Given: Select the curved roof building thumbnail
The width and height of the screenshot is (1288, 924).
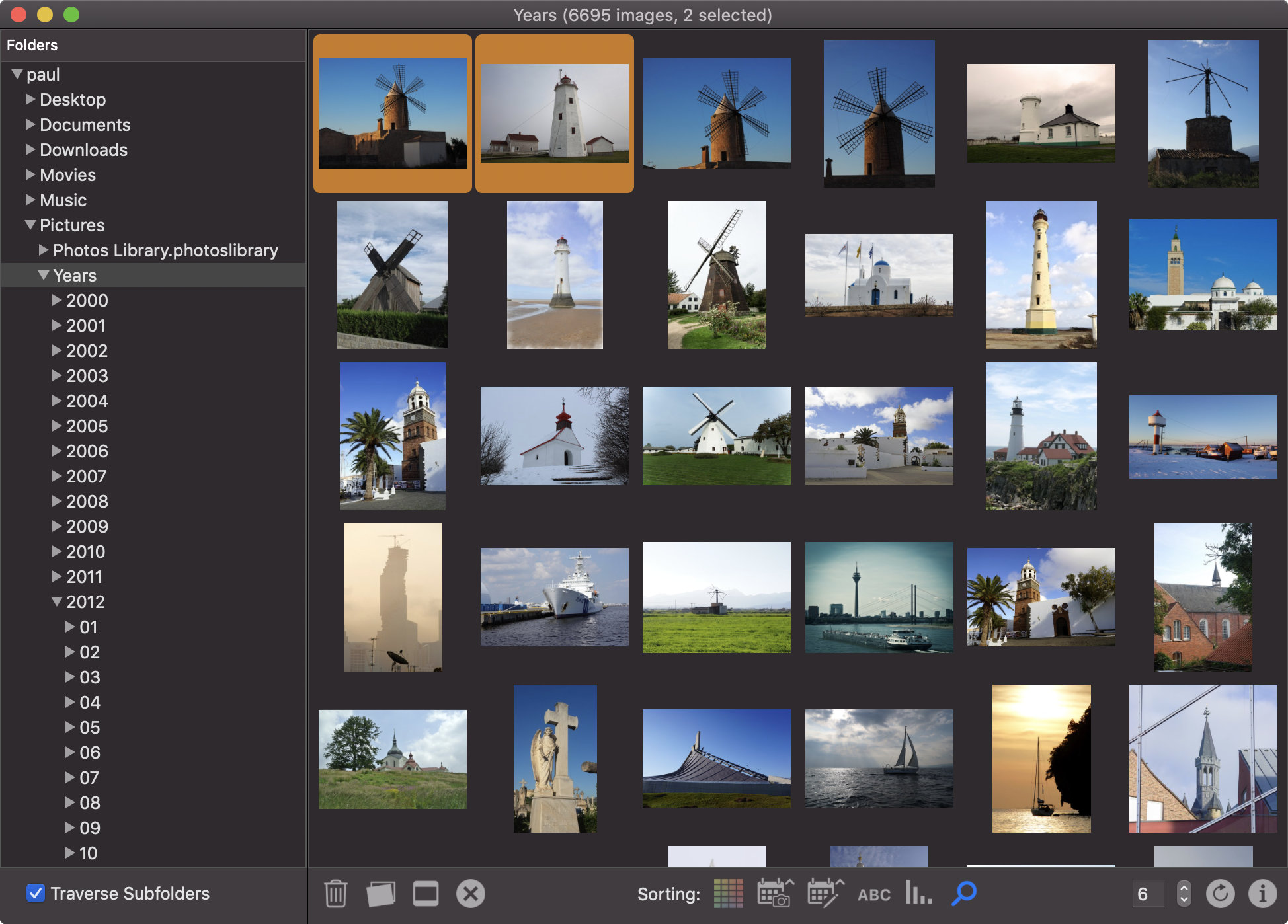Looking at the screenshot, I should point(717,759).
